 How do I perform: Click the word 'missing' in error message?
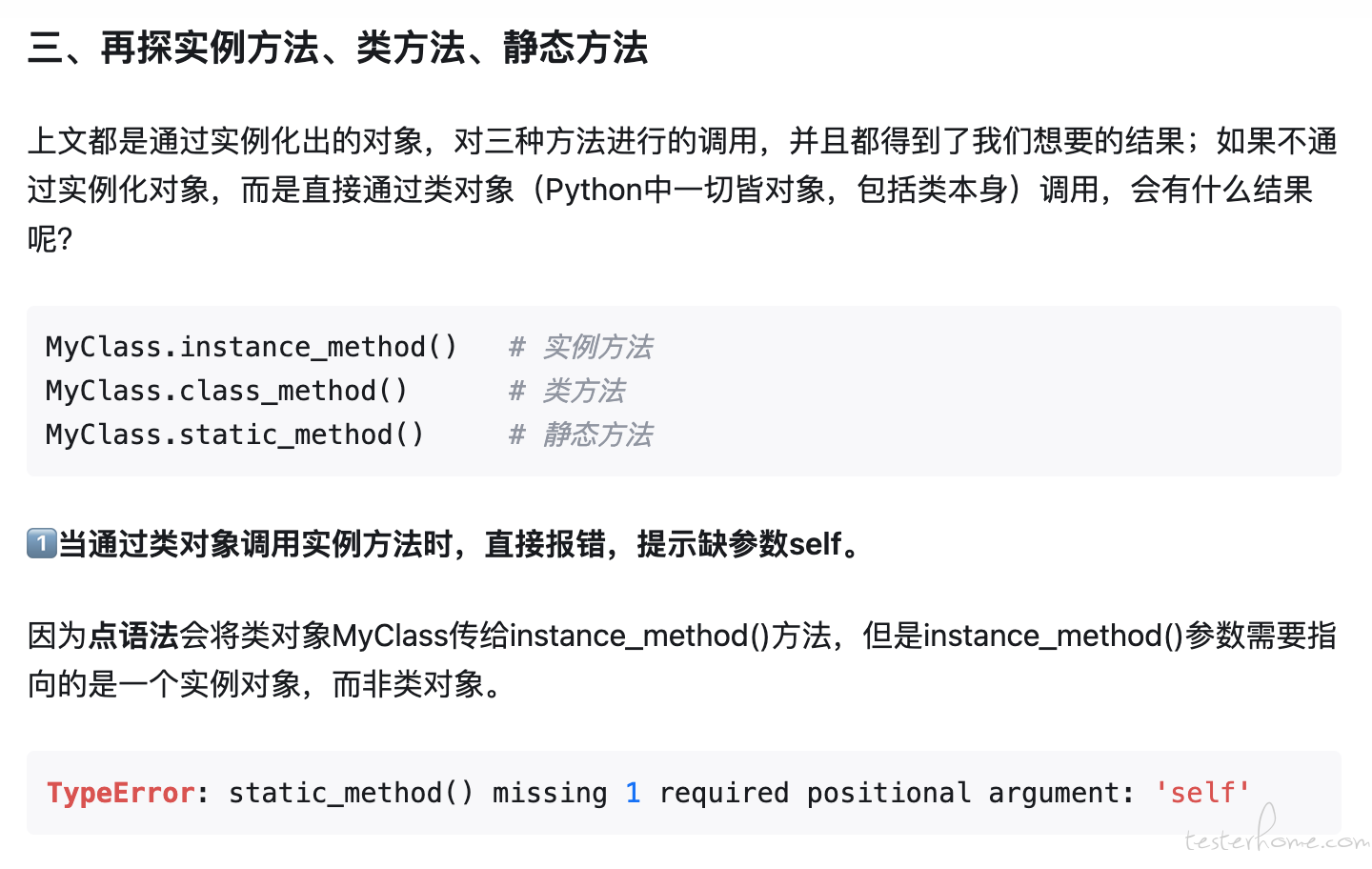pyautogui.click(x=550, y=793)
